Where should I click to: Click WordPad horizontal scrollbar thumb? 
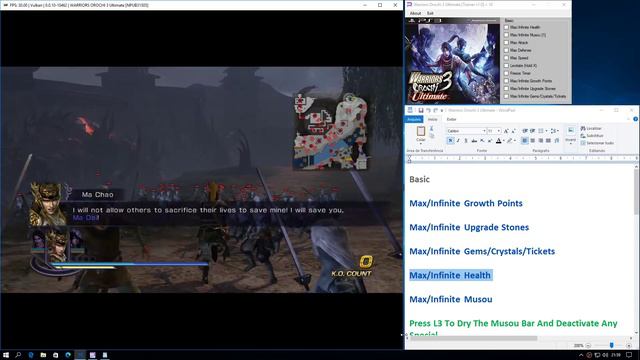tap(473, 338)
